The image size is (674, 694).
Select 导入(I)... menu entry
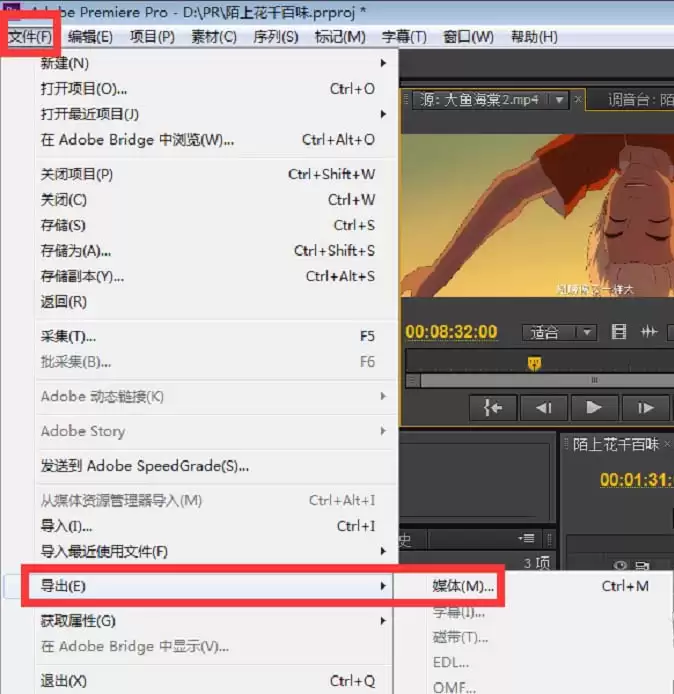[216, 526]
